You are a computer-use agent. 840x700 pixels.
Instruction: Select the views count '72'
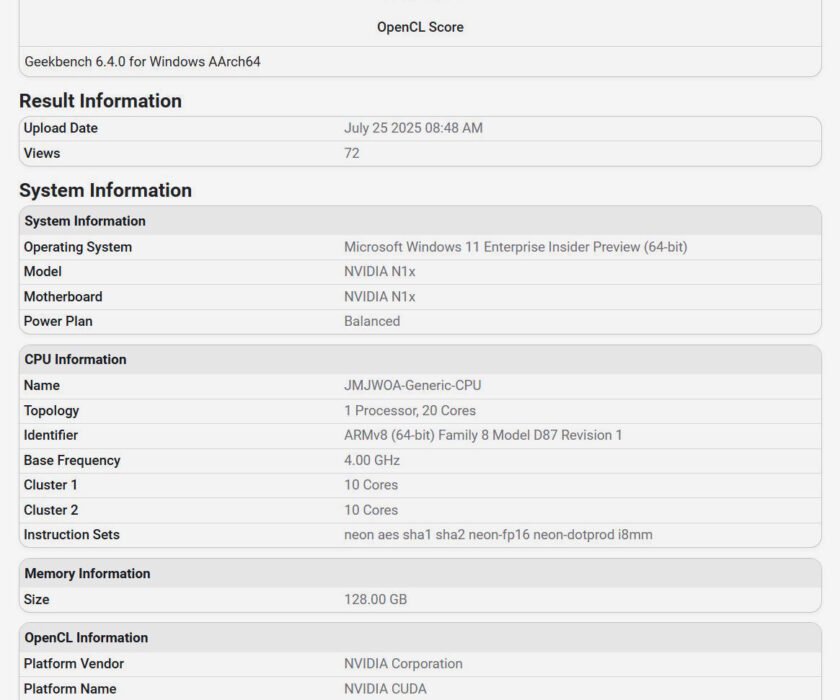pyautogui.click(x=351, y=153)
